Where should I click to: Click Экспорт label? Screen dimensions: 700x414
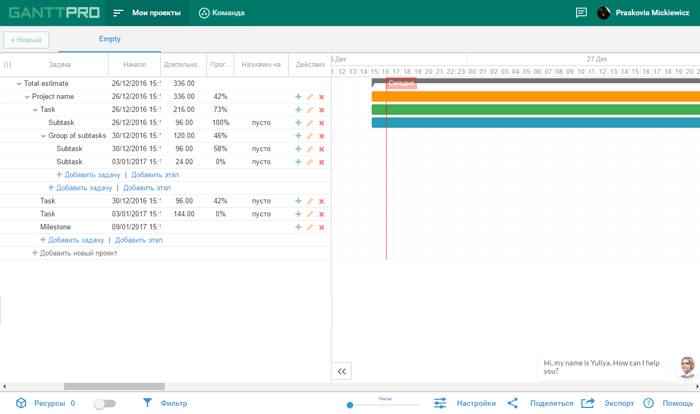pos(619,403)
